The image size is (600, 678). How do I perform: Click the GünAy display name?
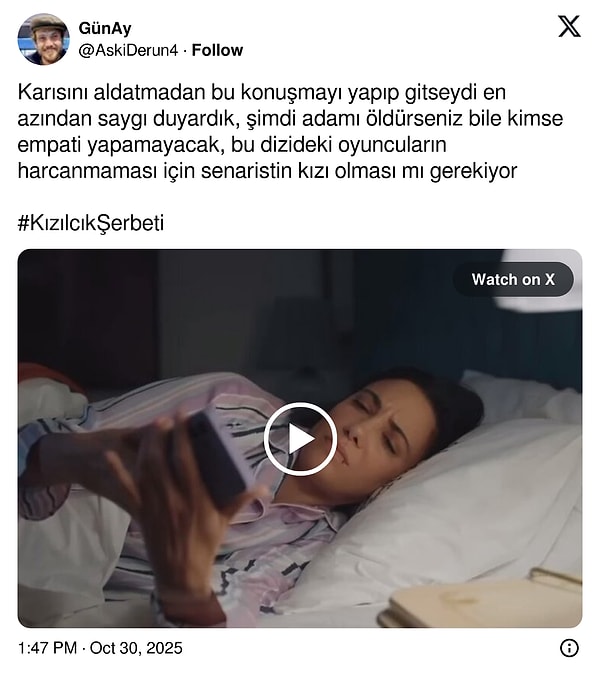click(x=105, y=29)
